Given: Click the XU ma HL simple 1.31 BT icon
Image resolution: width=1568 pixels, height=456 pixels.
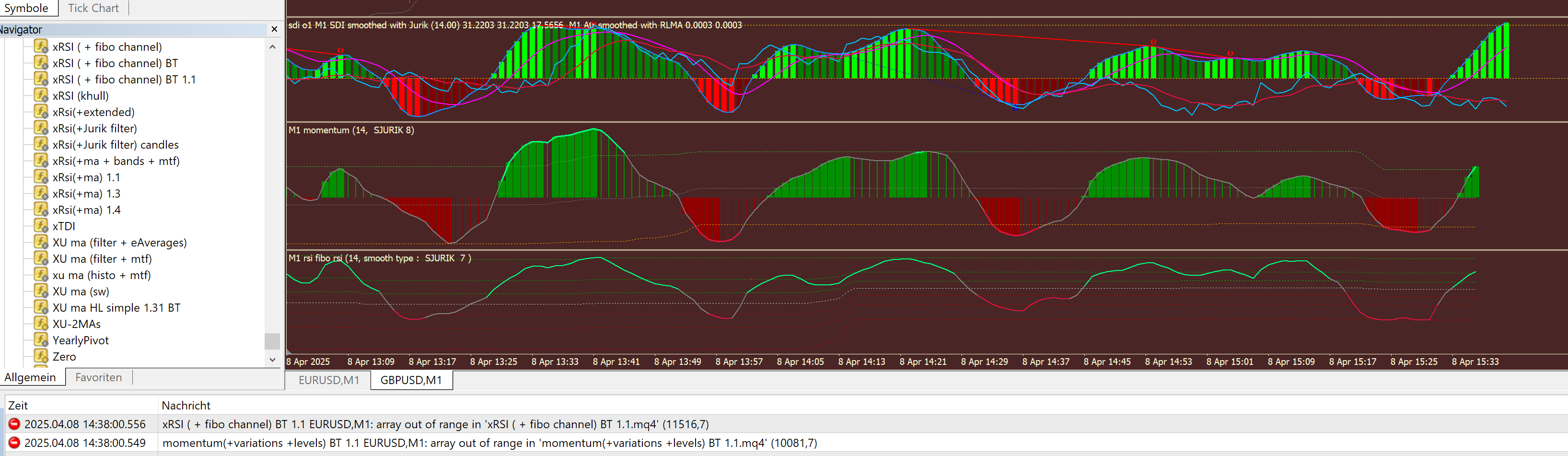Looking at the screenshot, I should [41, 307].
